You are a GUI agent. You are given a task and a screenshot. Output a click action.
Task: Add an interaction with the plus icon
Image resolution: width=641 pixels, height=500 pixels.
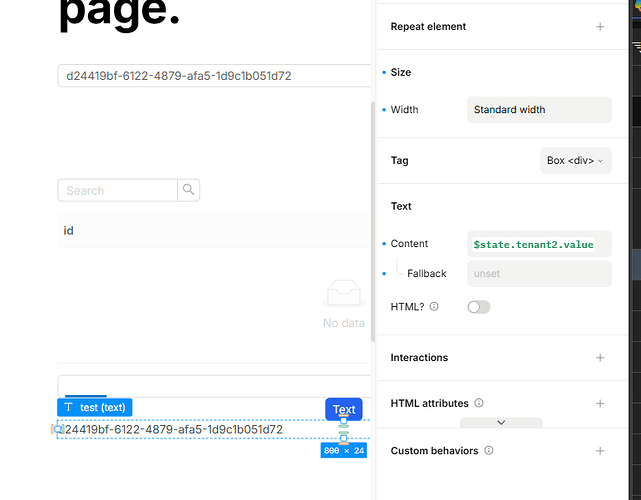[600, 358]
